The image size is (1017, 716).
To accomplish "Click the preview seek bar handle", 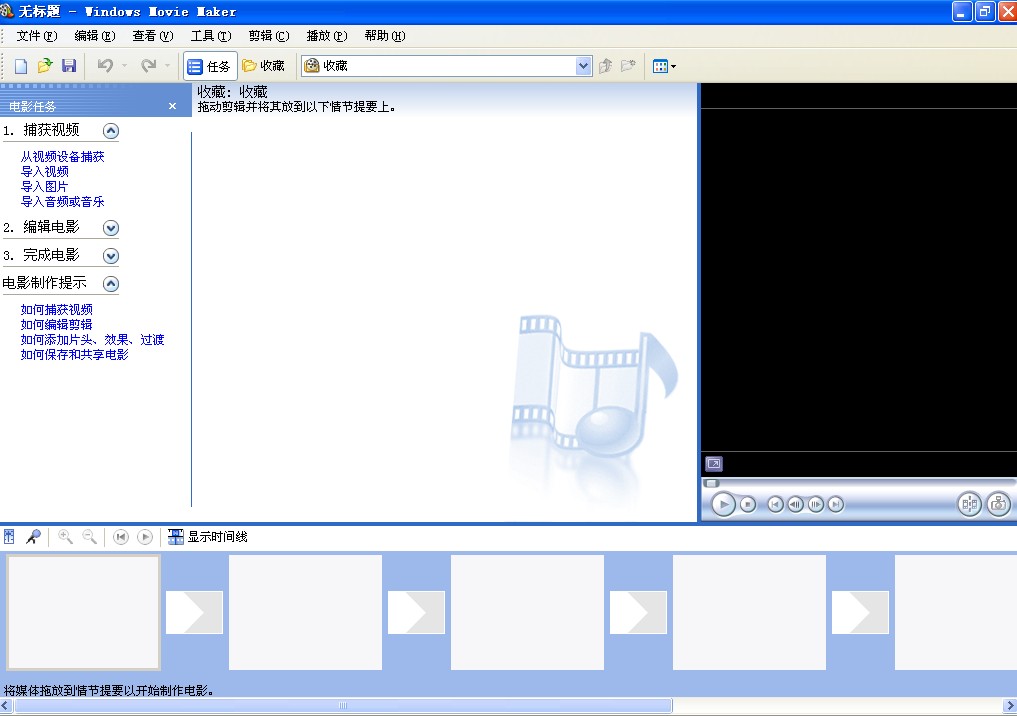I will tap(712, 483).
